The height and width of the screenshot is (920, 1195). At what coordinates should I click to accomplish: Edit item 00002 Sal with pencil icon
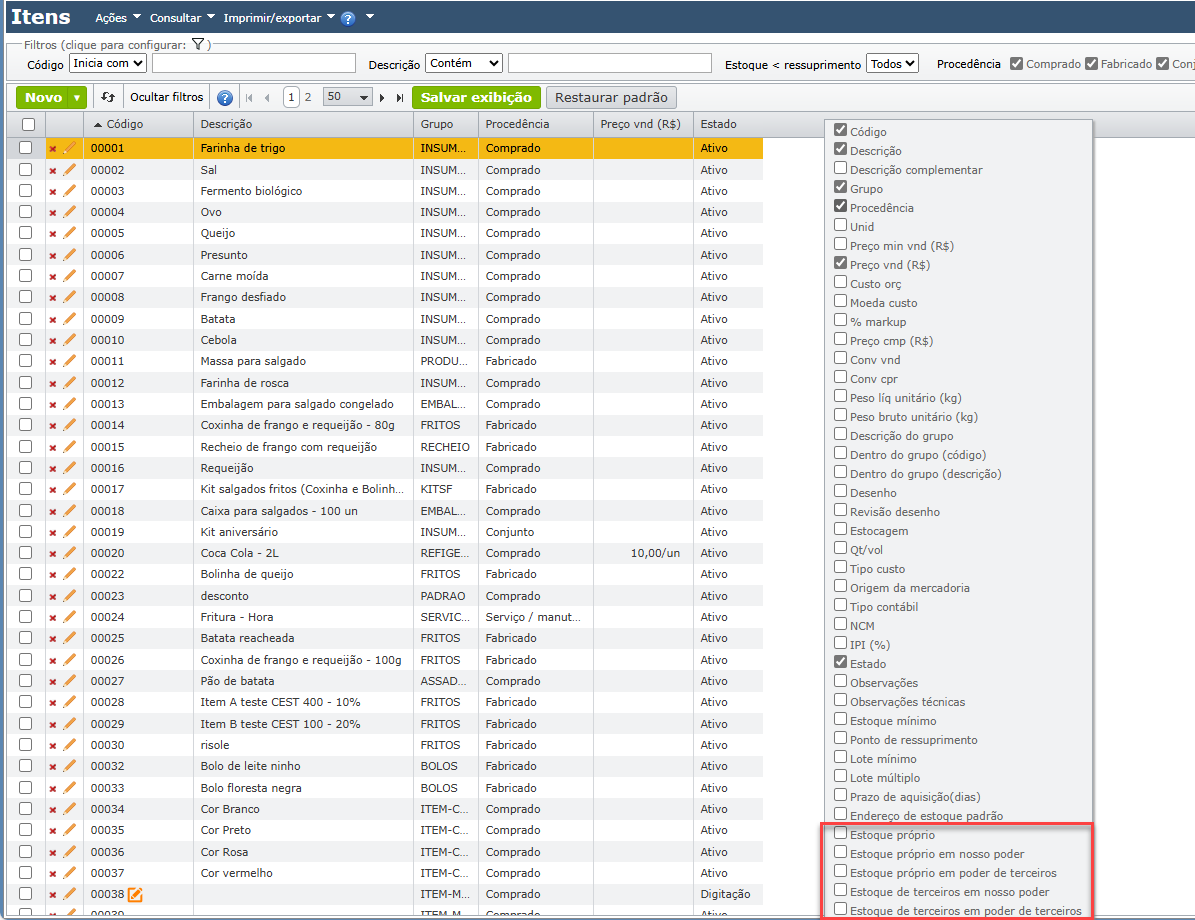[69, 169]
